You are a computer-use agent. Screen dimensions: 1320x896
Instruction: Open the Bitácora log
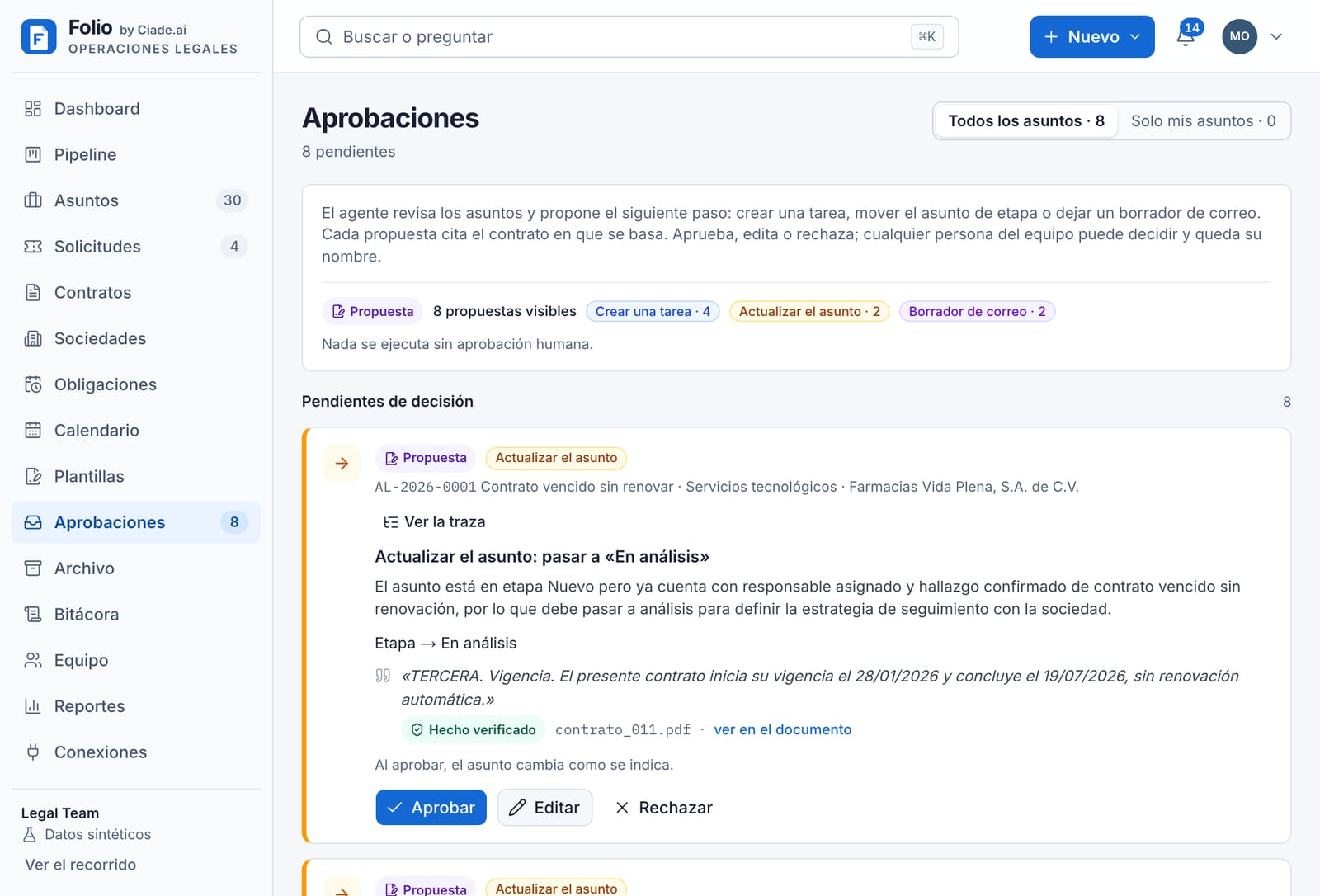pyautogui.click(x=136, y=615)
